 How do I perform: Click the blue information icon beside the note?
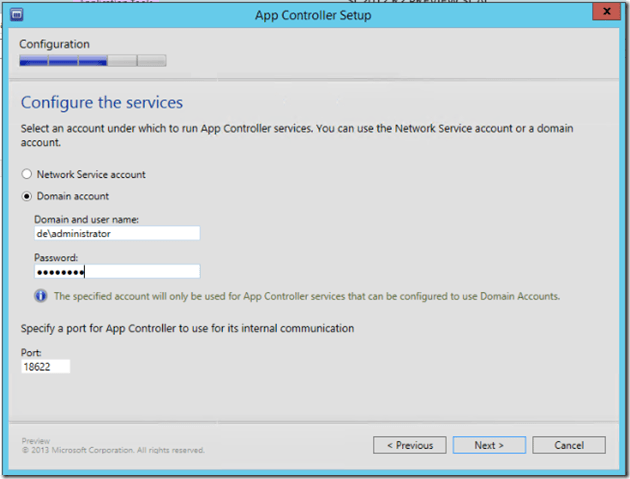pyautogui.click(x=41, y=296)
